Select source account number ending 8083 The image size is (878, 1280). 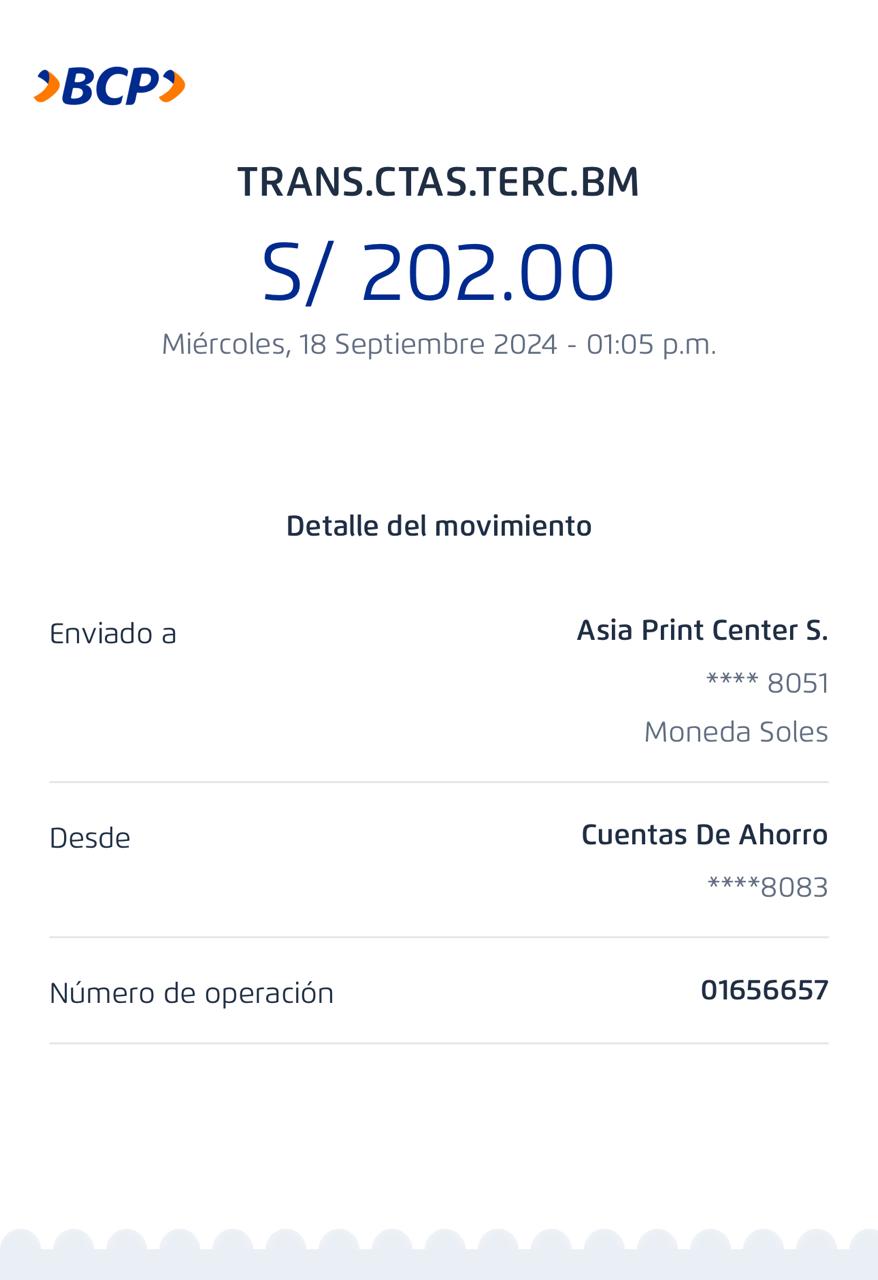(767, 888)
